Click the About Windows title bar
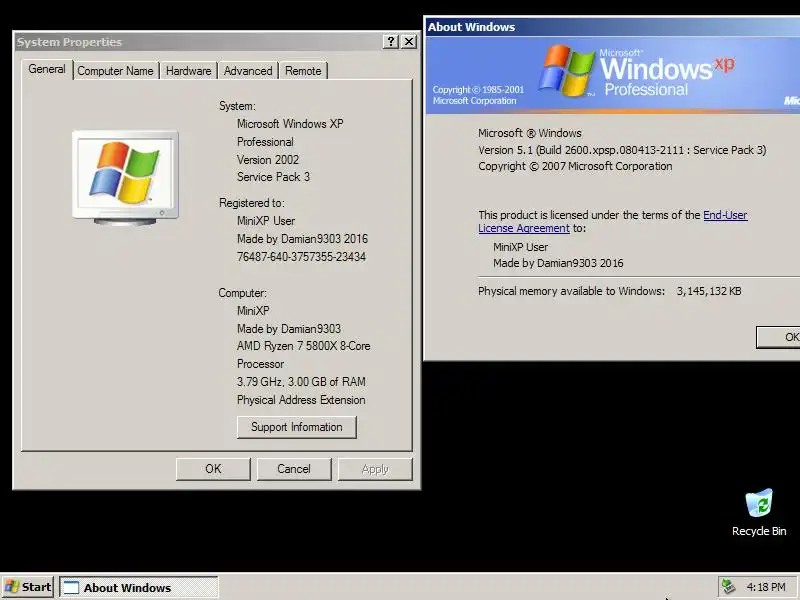The width and height of the screenshot is (800, 600). pyautogui.click(x=612, y=27)
